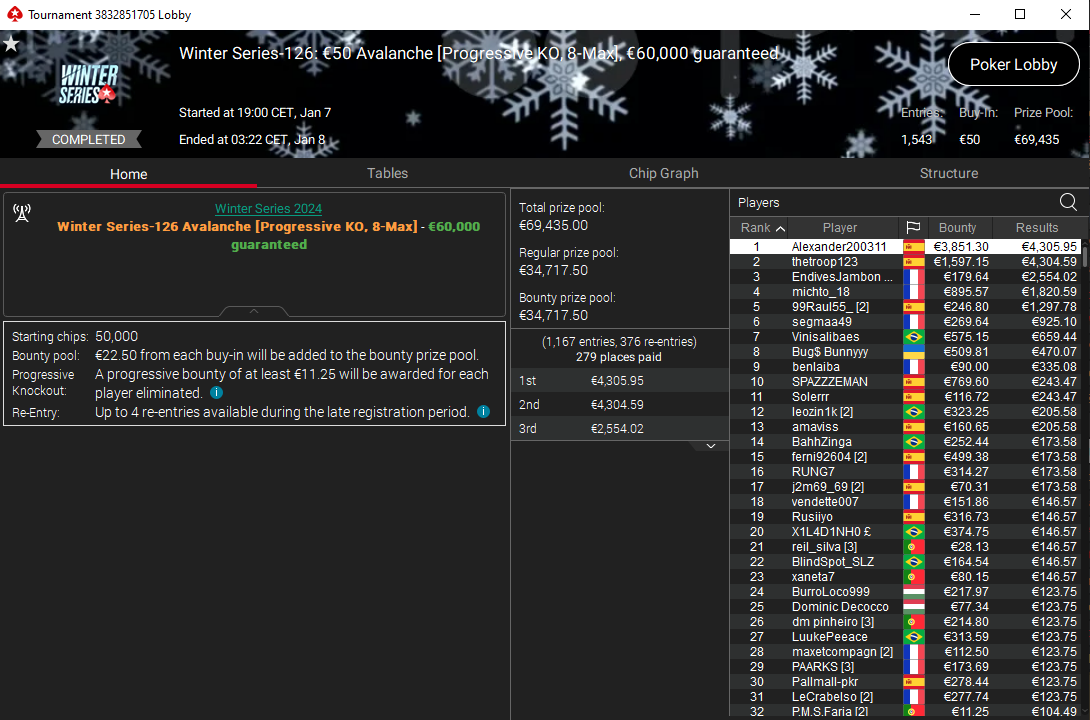Open the player search magnifier icon
Image resolution: width=1090 pixels, height=720 pixels.
point(1068,202)
